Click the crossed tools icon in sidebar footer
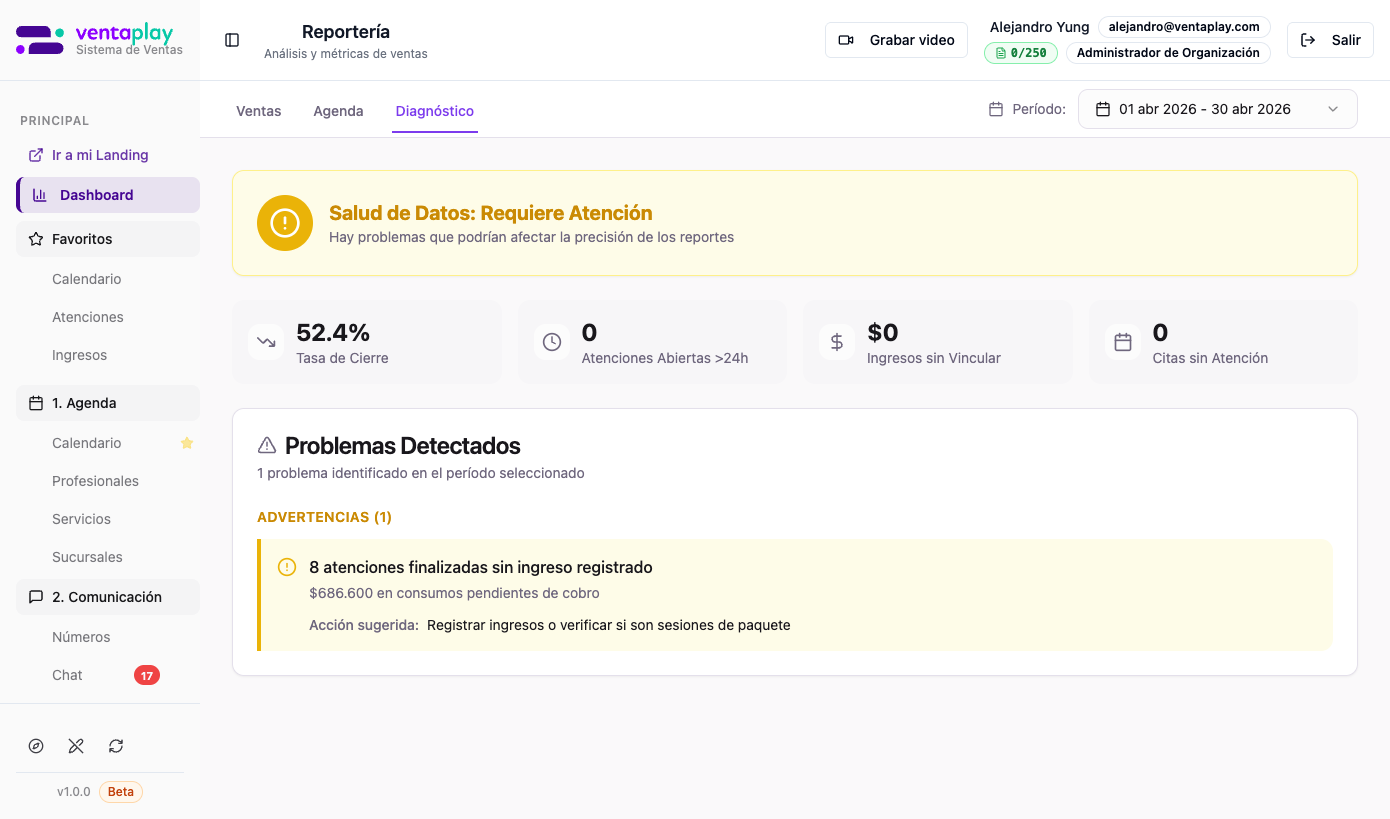The width and height of the screenshot is (1390, 819). pos(76,746)
